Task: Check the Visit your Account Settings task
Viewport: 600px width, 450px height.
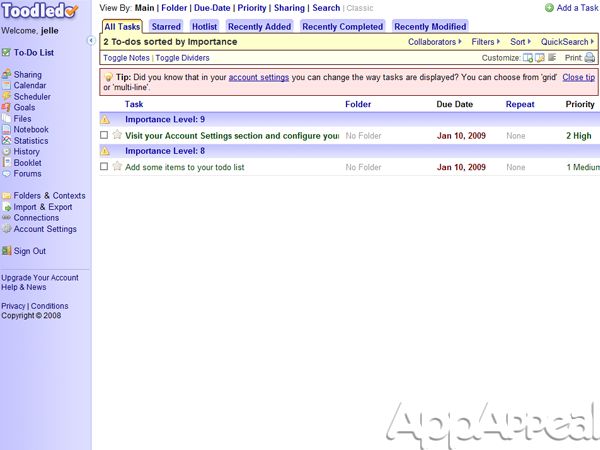Action: 104,135
